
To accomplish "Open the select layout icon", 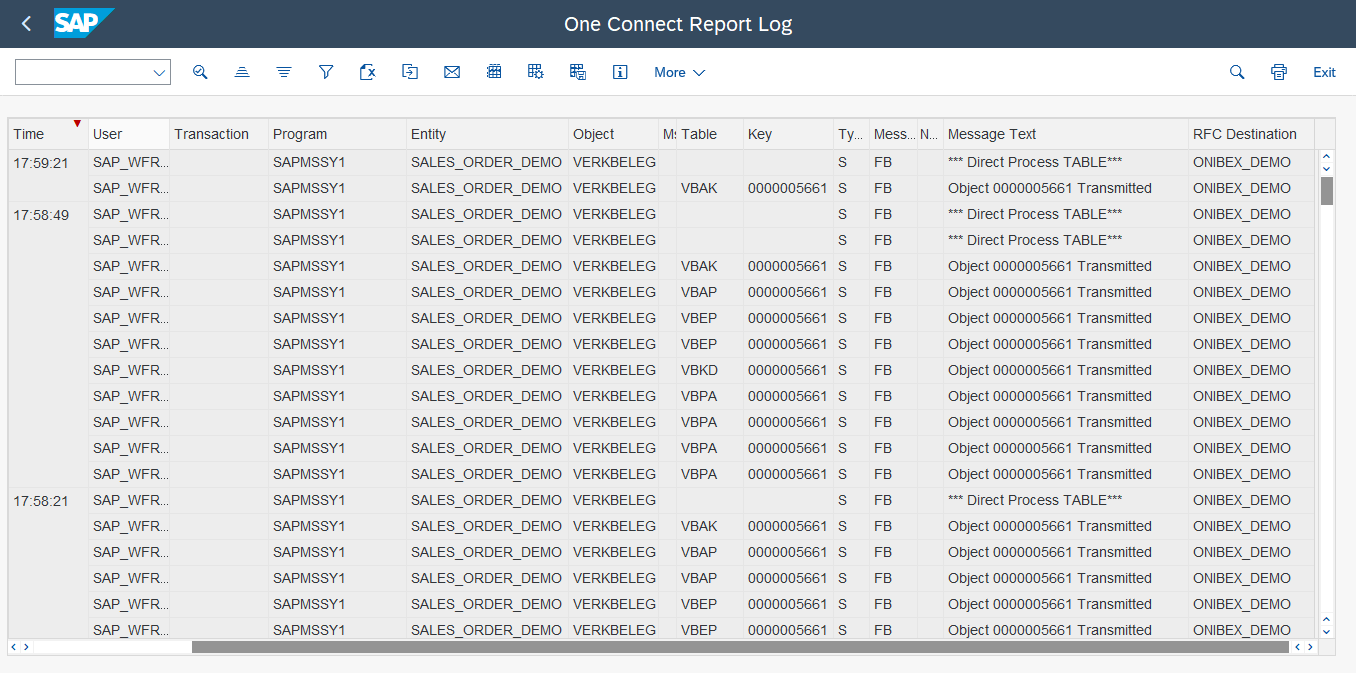I will click(536, 72).
